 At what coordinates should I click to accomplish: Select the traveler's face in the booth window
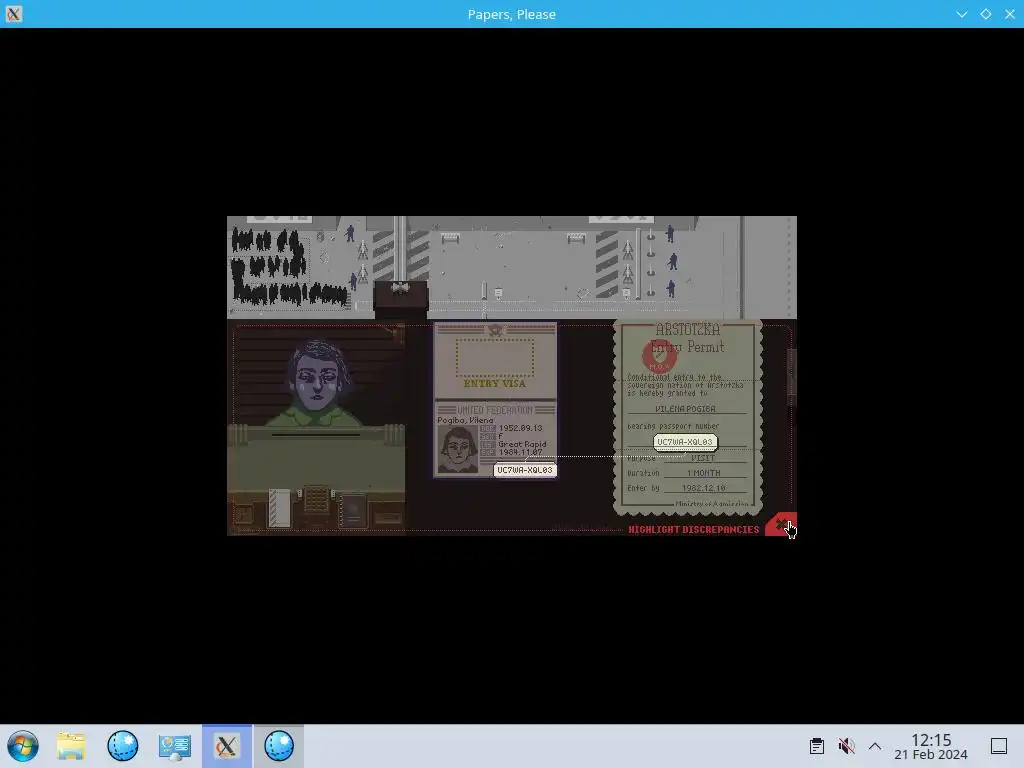317,376
